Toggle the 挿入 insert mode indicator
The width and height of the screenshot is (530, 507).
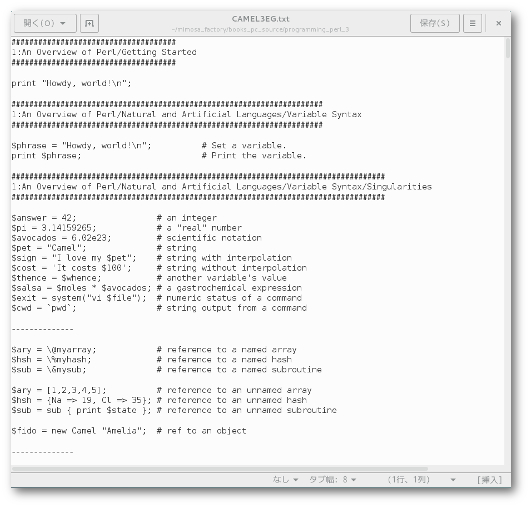coord(489,479)
